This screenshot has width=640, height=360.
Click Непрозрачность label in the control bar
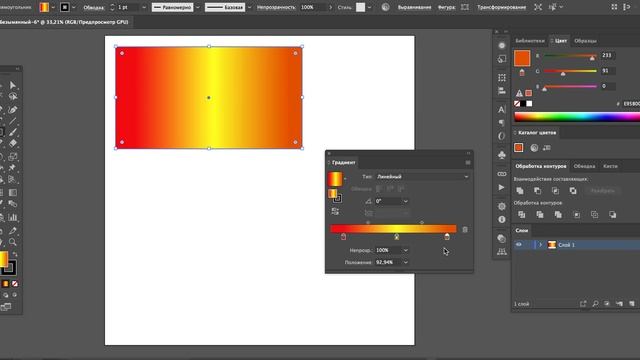coord(276,7)
